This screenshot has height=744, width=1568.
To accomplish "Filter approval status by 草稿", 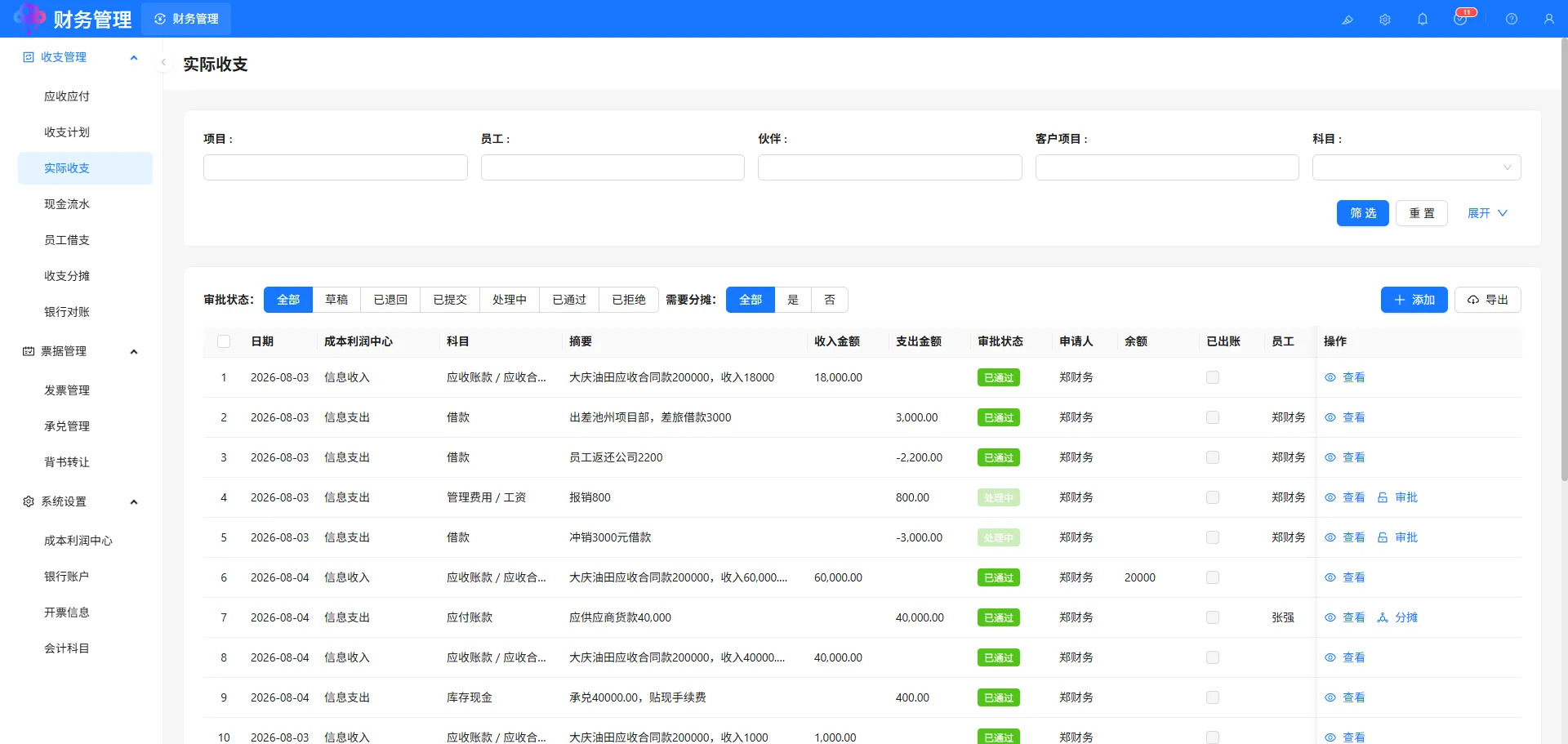I will pos(336,300).
